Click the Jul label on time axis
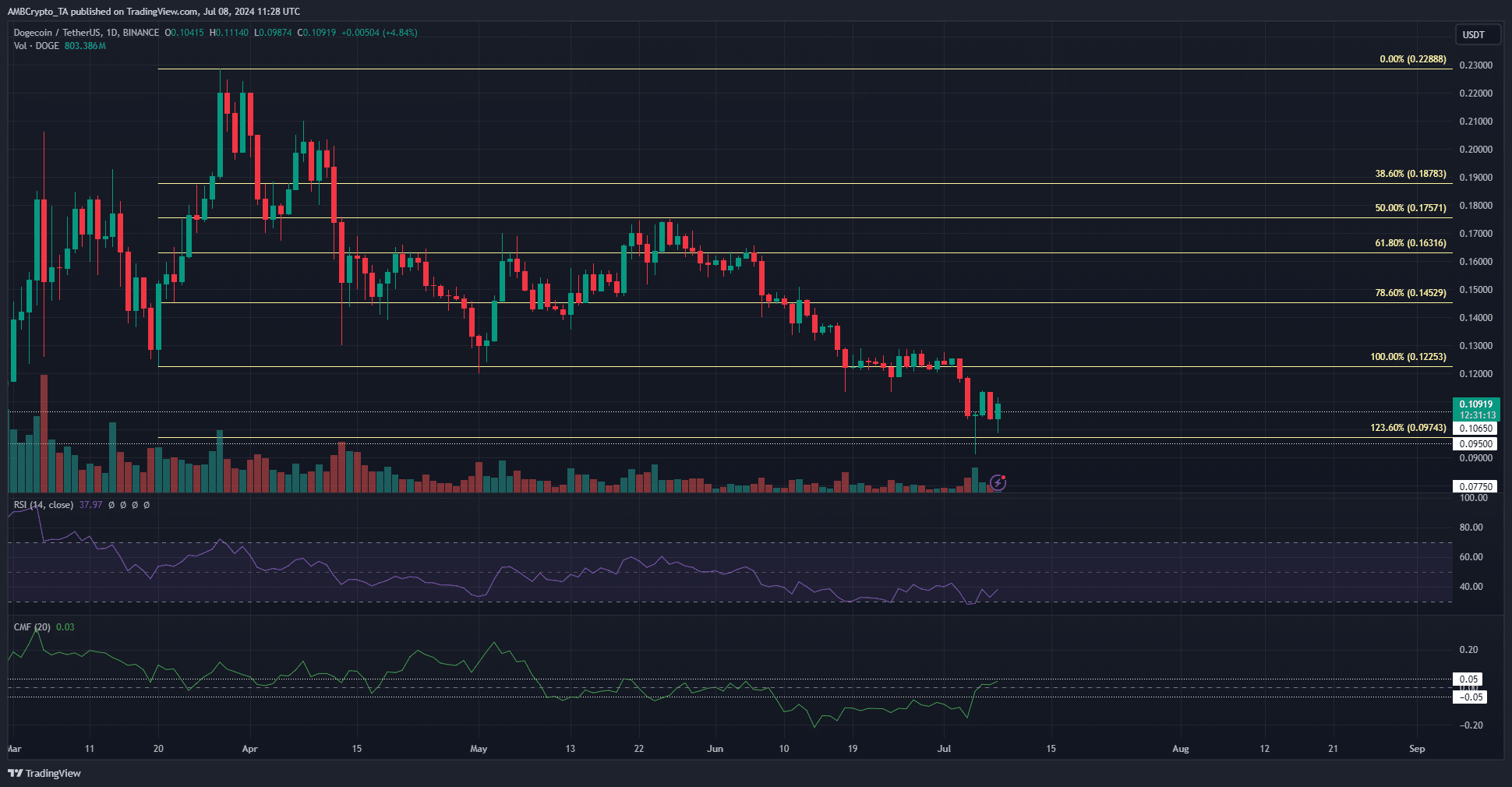Viewport: 1512px width, 787px height. coord(944,749)
